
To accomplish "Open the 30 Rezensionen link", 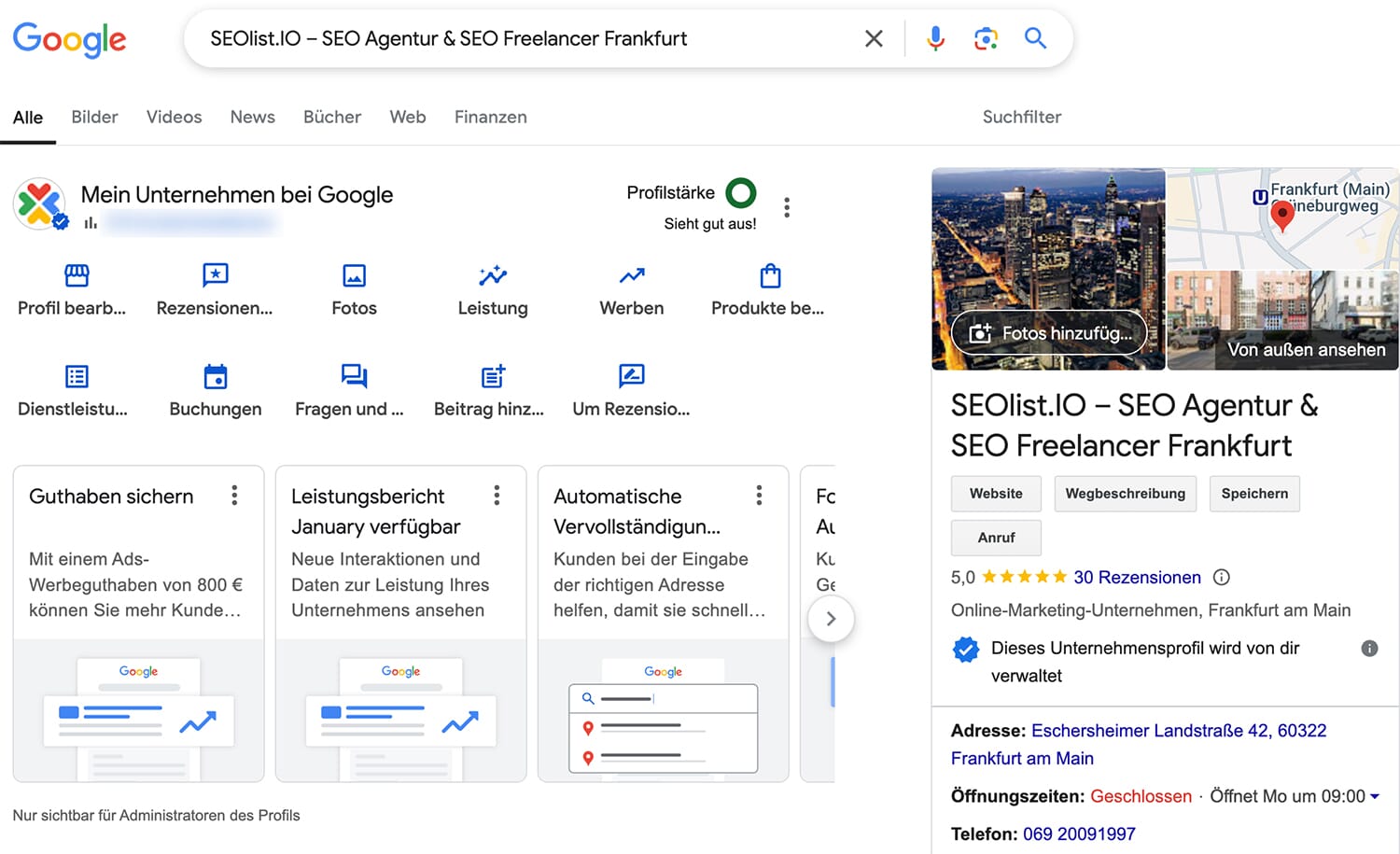I will click(1137, 577).
